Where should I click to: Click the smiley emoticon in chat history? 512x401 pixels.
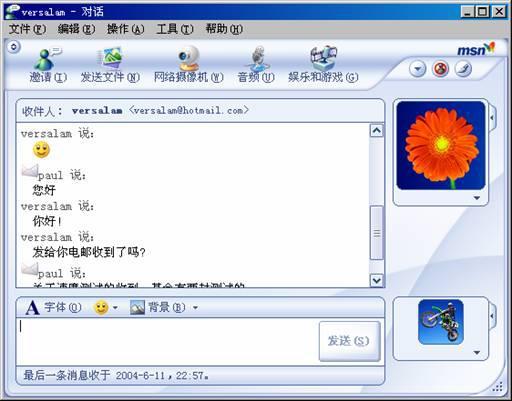(x=41, y=150)
